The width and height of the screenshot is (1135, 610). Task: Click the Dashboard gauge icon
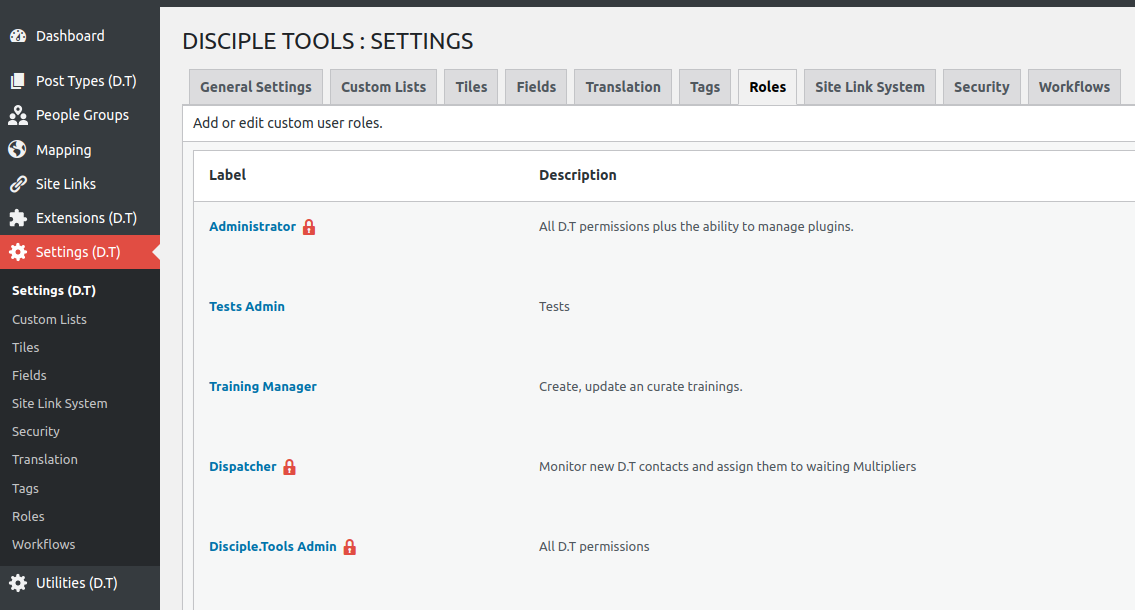point(18,36)
